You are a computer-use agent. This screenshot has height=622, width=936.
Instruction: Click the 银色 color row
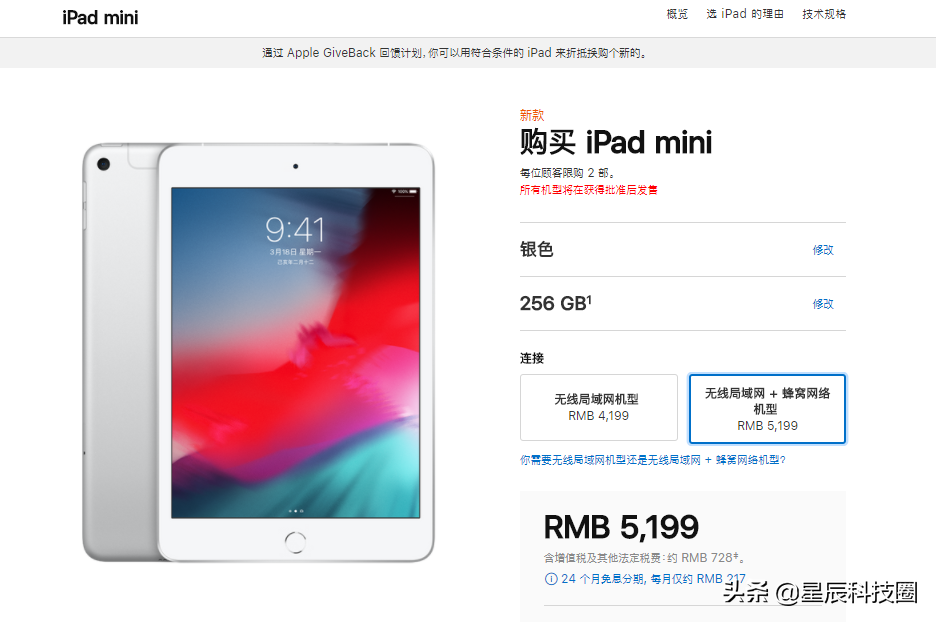pyautogui.click(x=683, y=250)
